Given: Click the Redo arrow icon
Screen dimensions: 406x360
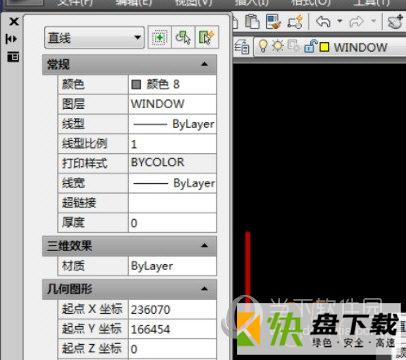Looking at the screenshot, I should [356, 22].
